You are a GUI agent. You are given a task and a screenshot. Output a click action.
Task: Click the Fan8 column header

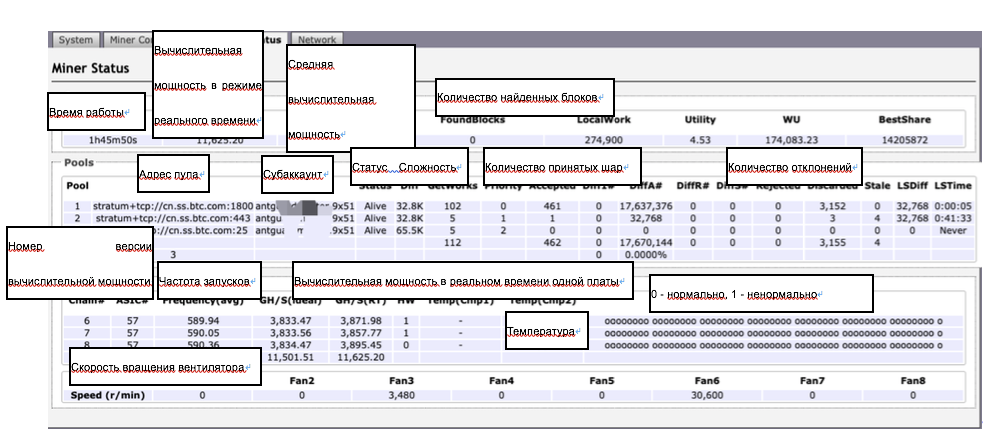coord(913,381)
